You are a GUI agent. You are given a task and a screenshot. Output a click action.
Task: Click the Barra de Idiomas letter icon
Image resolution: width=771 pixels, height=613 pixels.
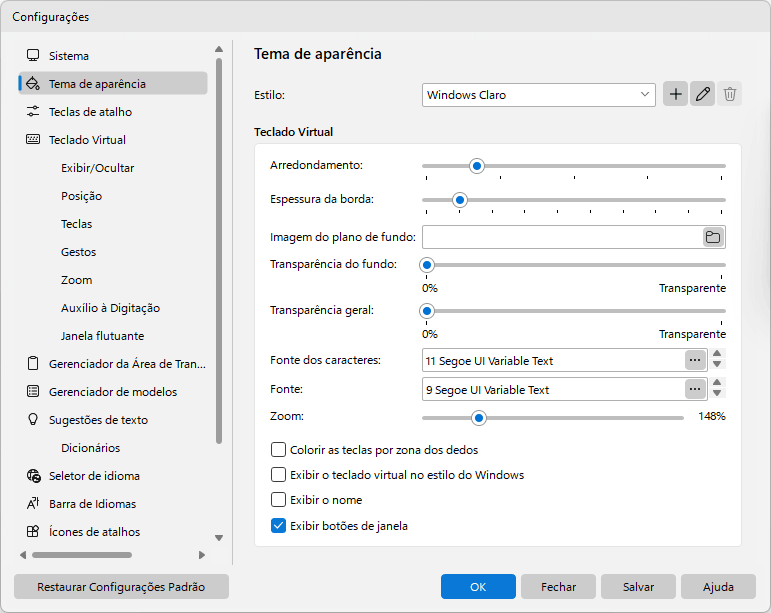tap(33, 504)
